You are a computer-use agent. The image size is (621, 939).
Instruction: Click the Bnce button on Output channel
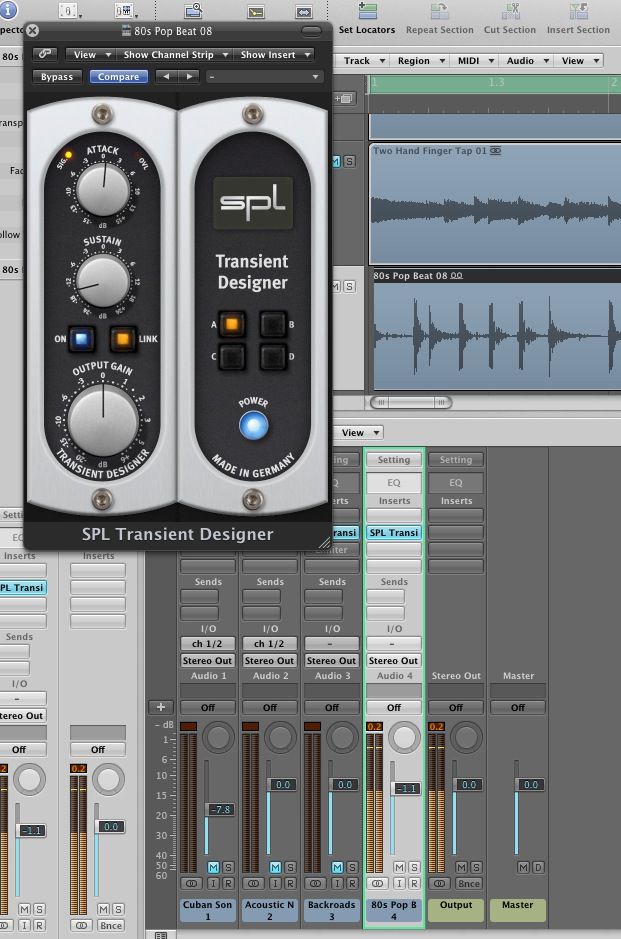pos(468,883)
